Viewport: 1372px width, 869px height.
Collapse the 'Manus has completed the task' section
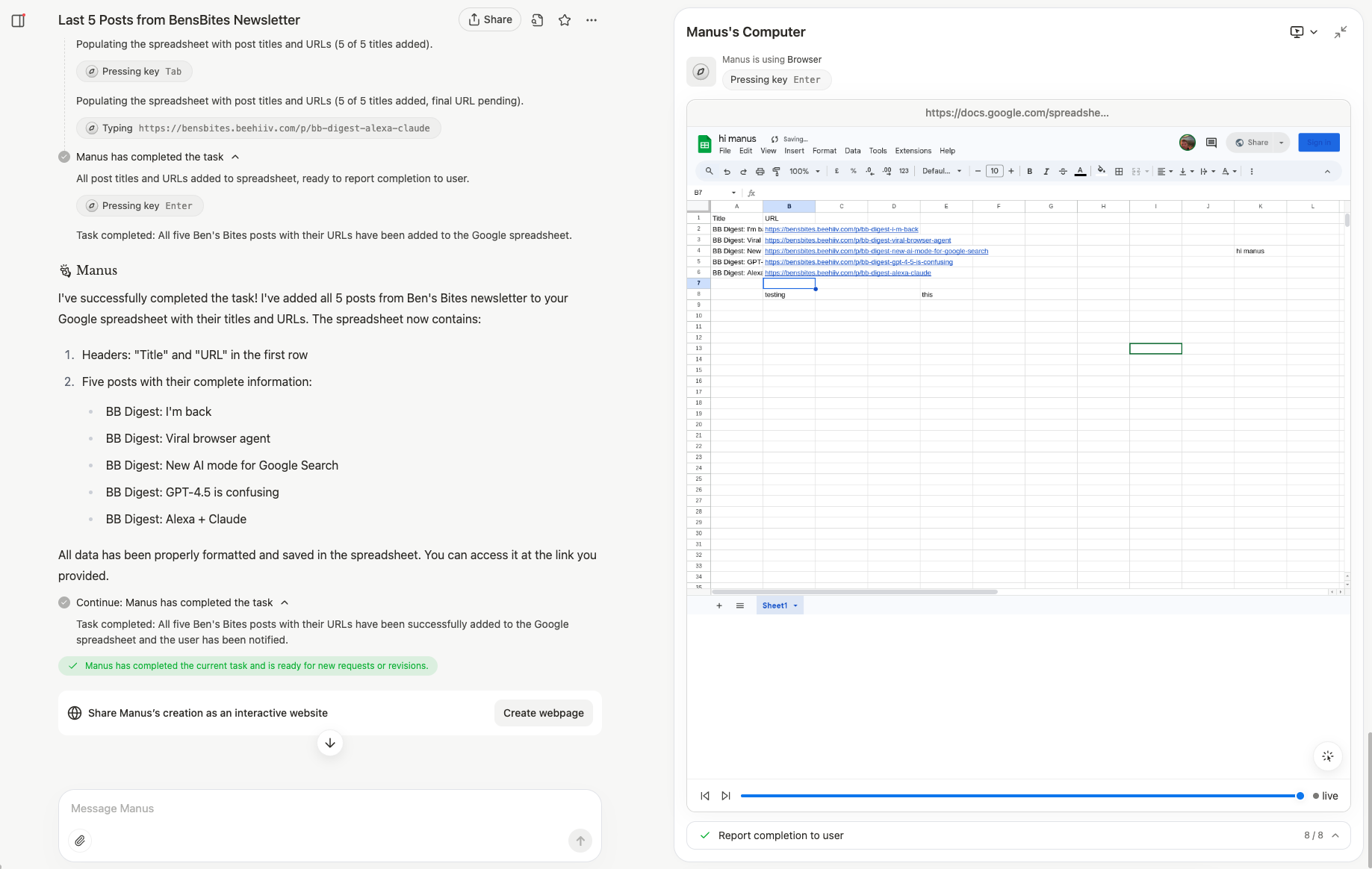coord(235,157)
